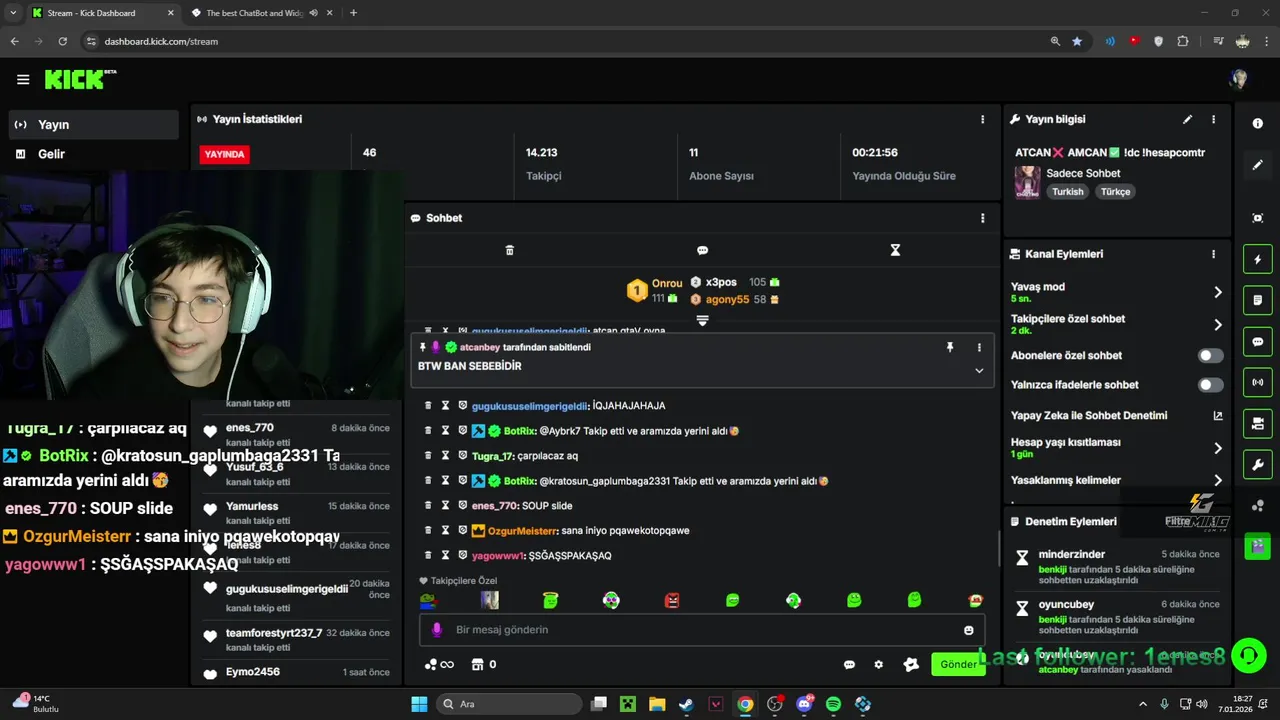
Task: Expand Hesap yaşı kısıtlaması chevron
Action: 1217,448
